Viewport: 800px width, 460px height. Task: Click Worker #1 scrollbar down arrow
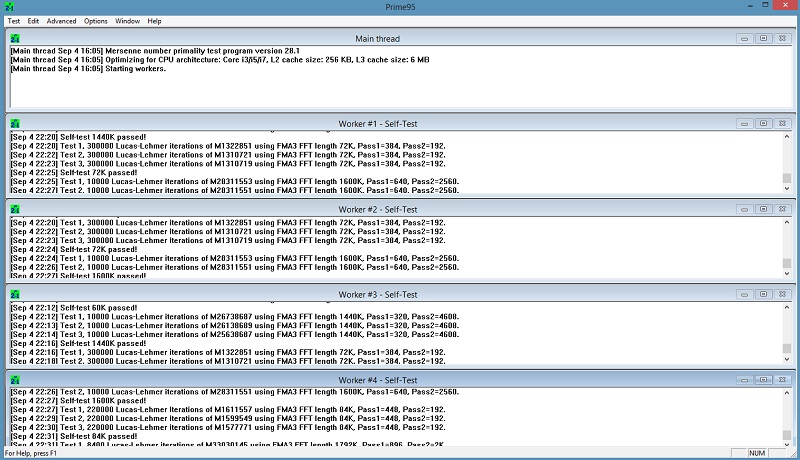pos(787,189)
